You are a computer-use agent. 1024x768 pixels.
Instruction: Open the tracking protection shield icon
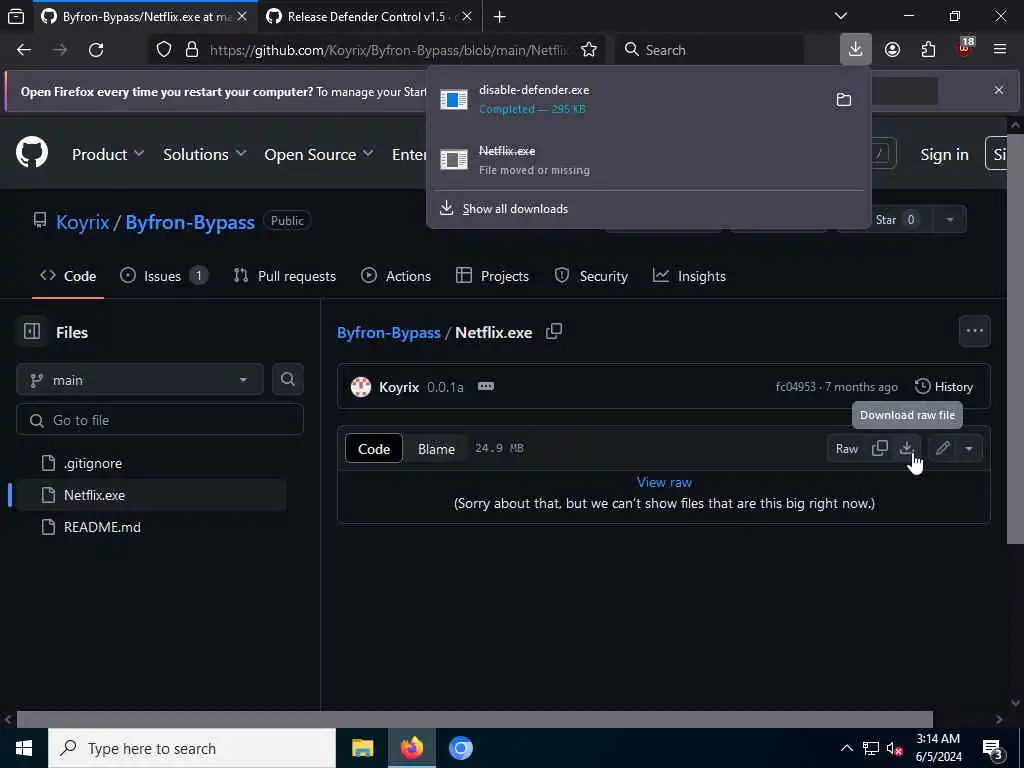[164, 50]
